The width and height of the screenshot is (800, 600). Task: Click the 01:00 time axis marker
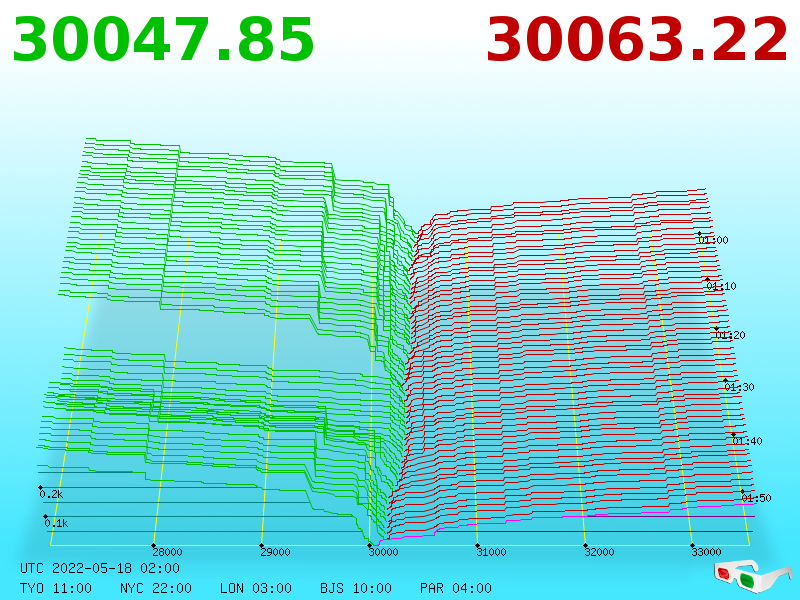(x=713, y=240)
